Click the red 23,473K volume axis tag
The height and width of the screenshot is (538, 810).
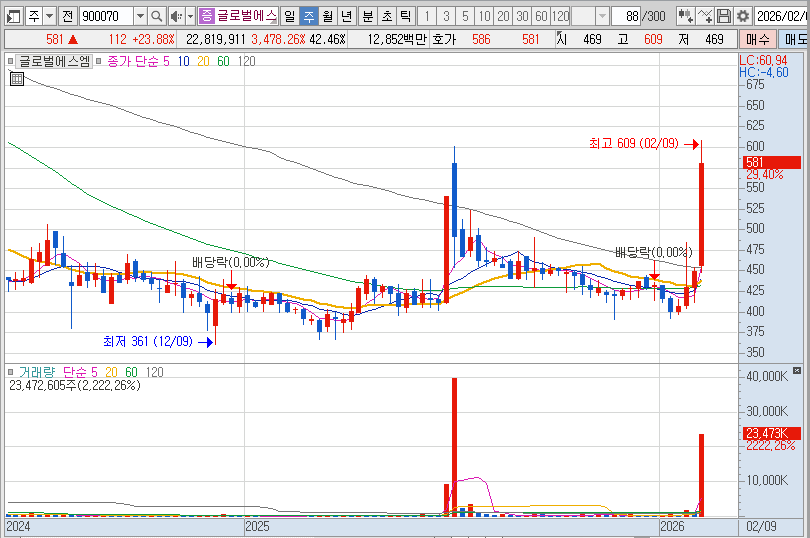click(772, 433)
